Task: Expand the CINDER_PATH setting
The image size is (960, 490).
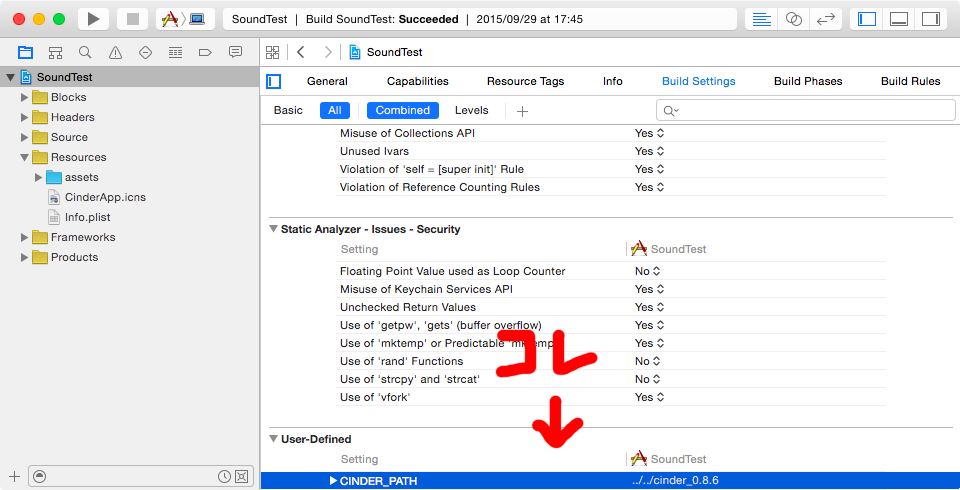Action: pos(333,481)
